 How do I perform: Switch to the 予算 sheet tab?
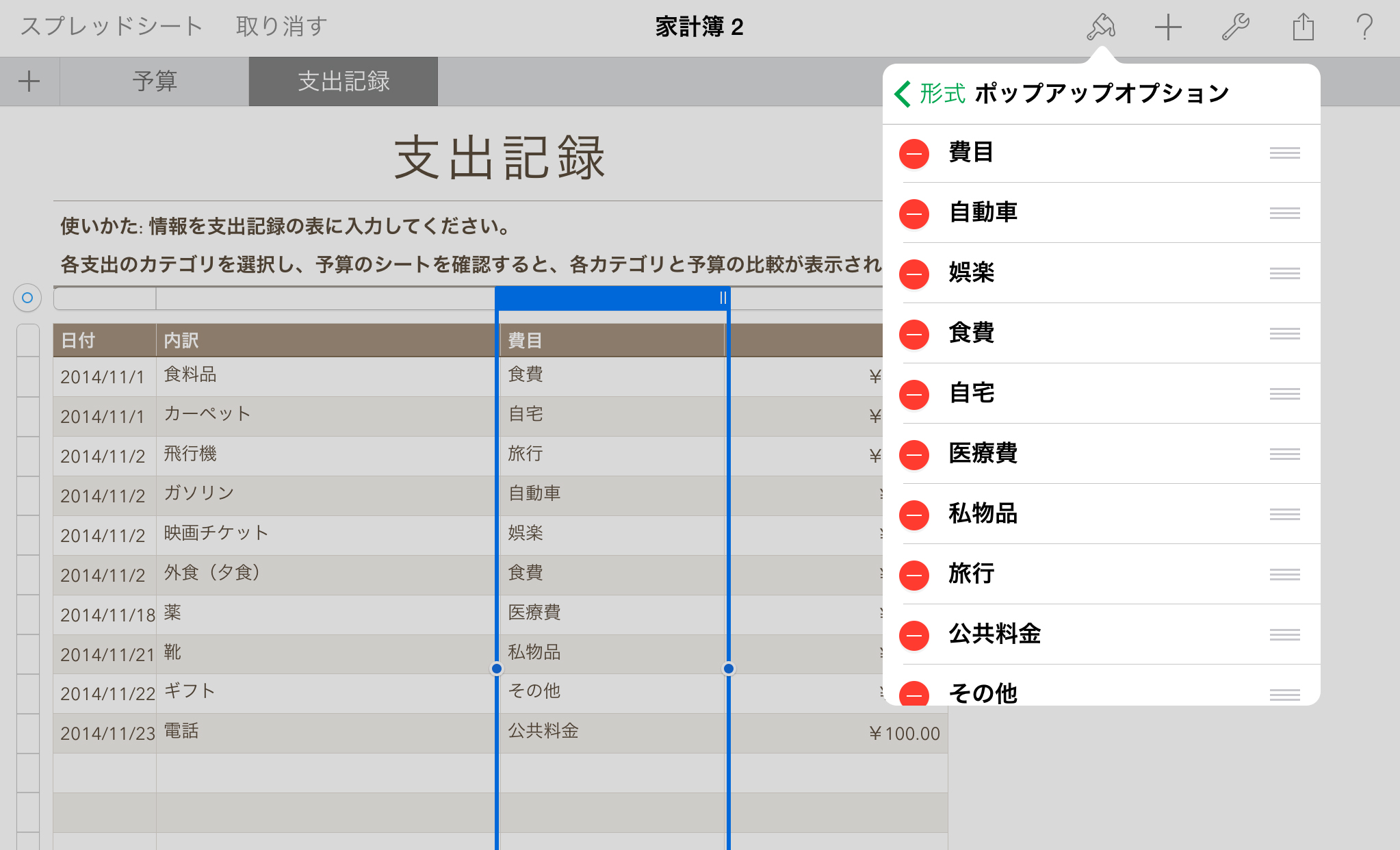[155, 81]
